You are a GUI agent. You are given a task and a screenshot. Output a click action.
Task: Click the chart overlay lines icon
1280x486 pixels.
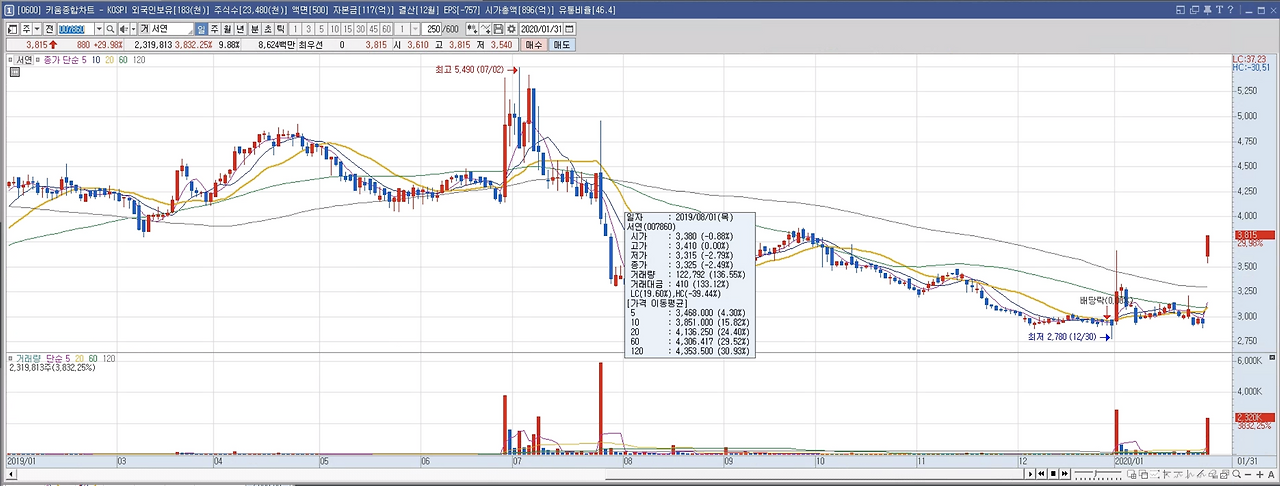coord(471,29)
